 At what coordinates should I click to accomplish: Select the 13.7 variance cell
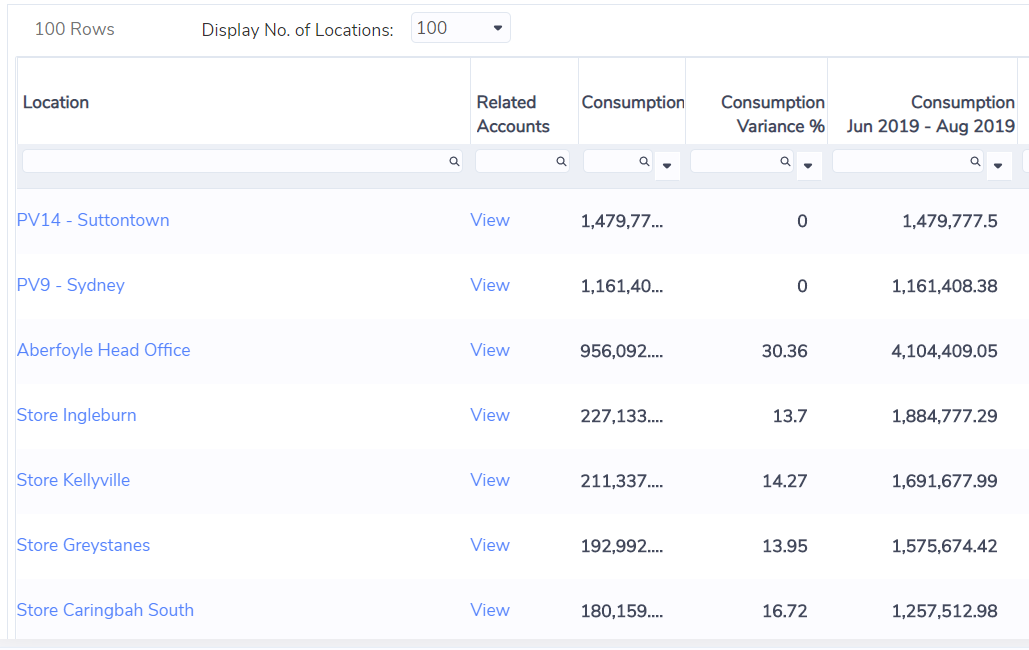[790, 416]
